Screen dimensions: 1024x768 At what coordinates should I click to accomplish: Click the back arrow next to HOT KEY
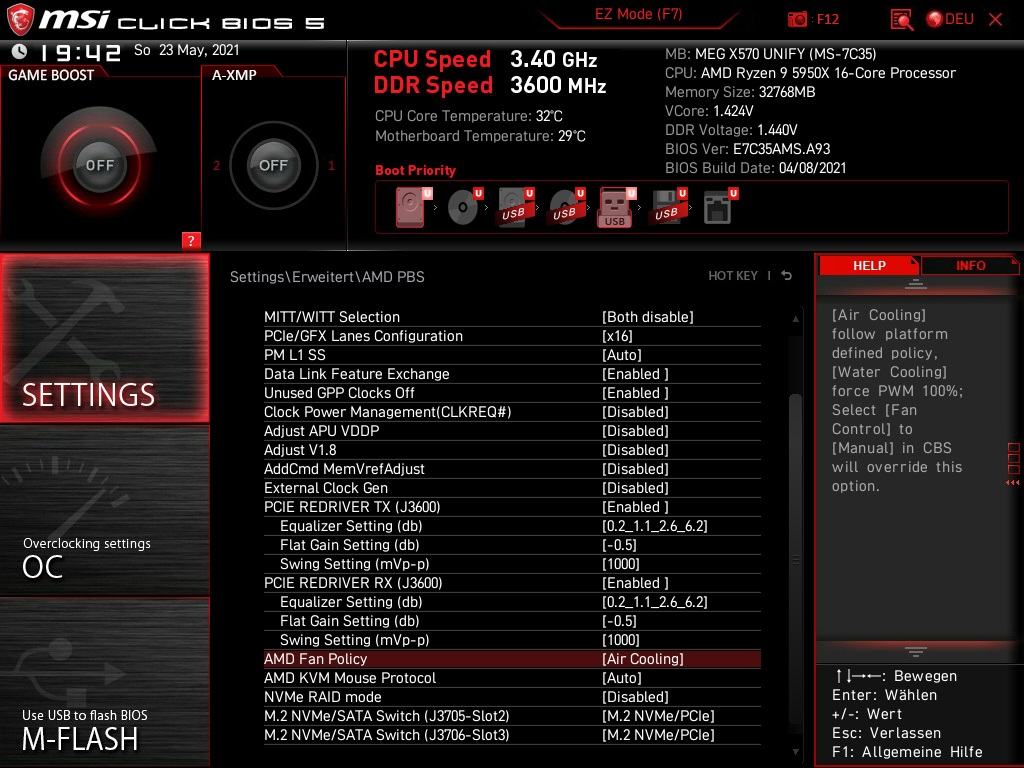tap(786, 276)
